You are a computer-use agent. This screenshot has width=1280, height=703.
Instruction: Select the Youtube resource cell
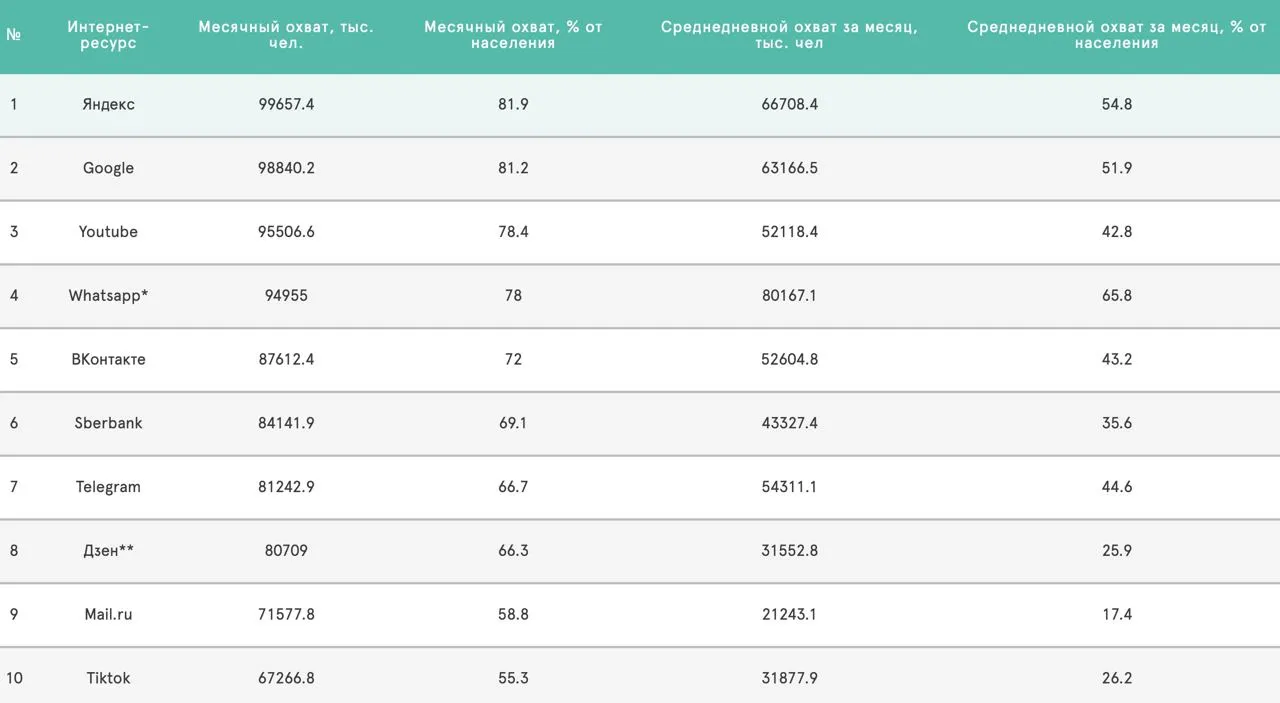108,232
